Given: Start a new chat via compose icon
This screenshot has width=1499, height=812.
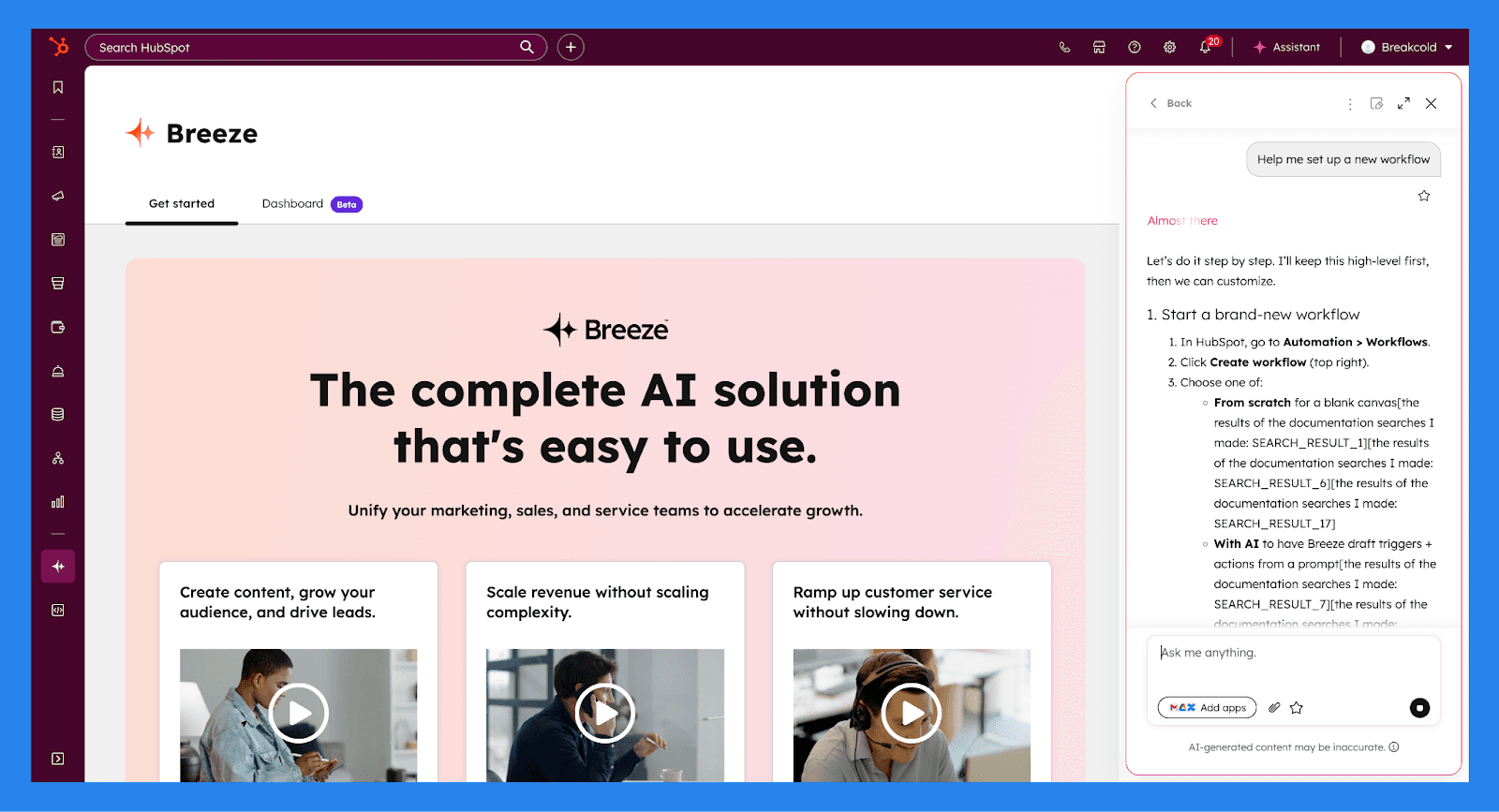Looking at the screenshot, I should click(x=1376, y=103).
